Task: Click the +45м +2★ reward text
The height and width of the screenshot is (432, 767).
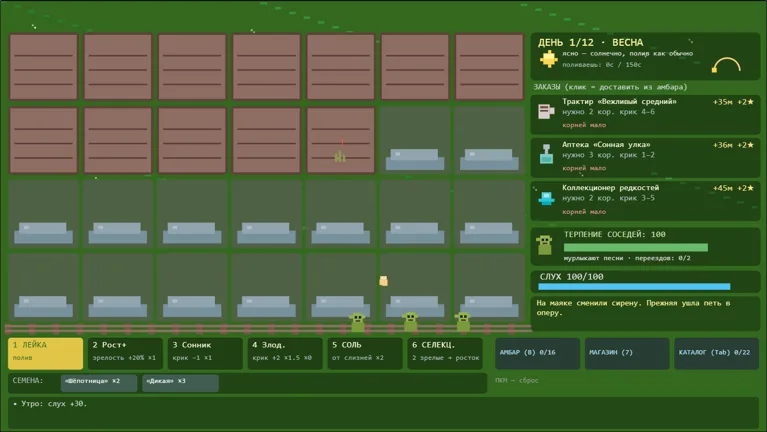Action: pos(733,188)
